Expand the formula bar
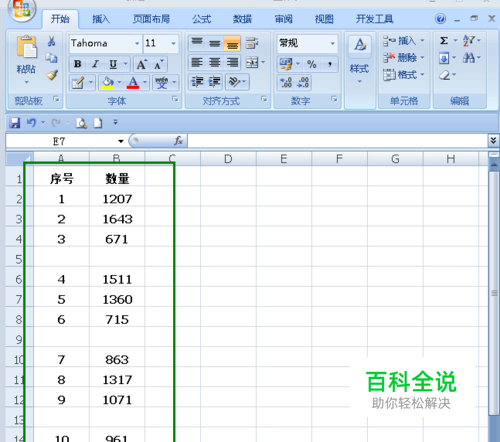500x442 pixels. pos(493,140)
